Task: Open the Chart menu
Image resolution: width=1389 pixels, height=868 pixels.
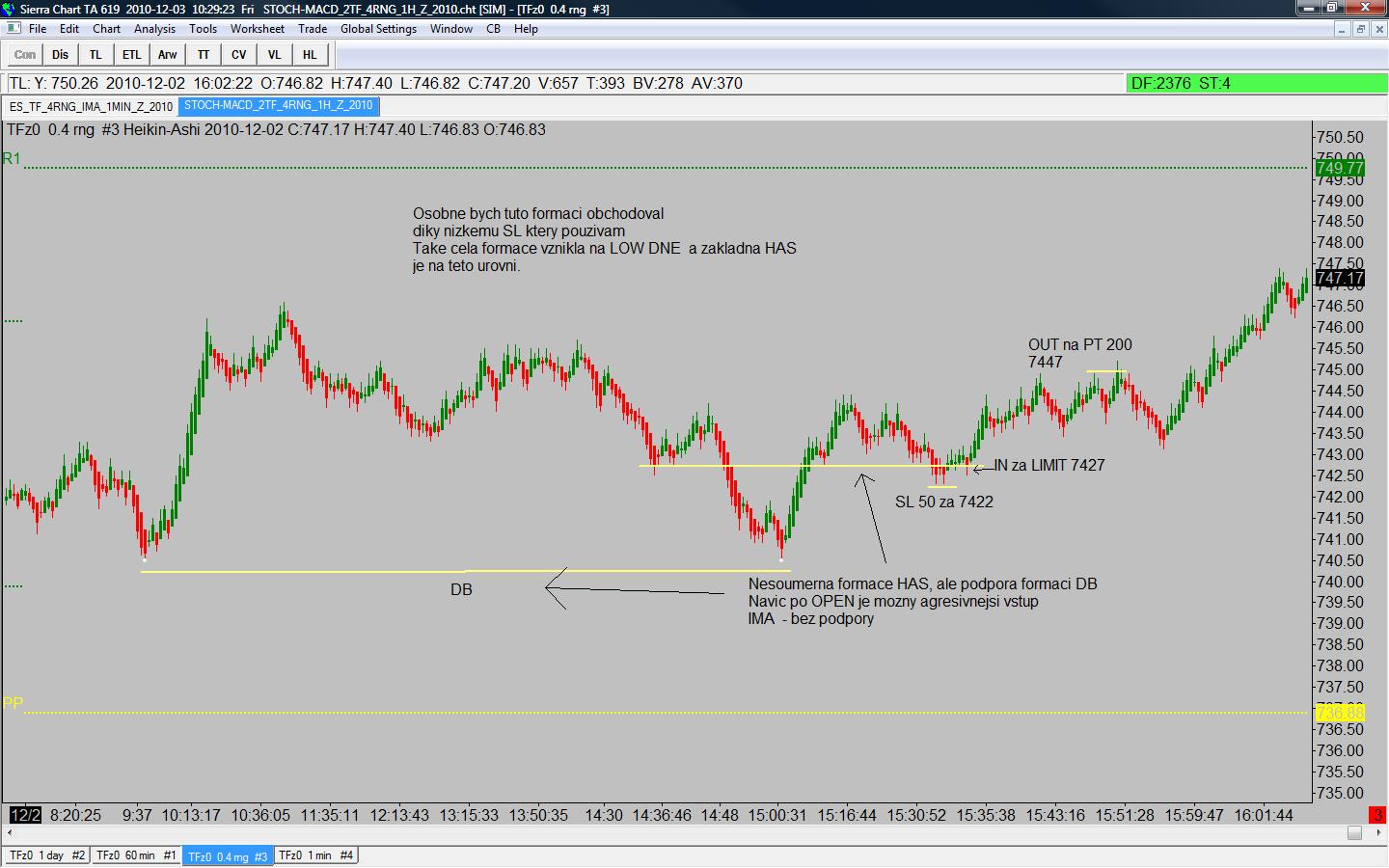Action: [106, 29]
